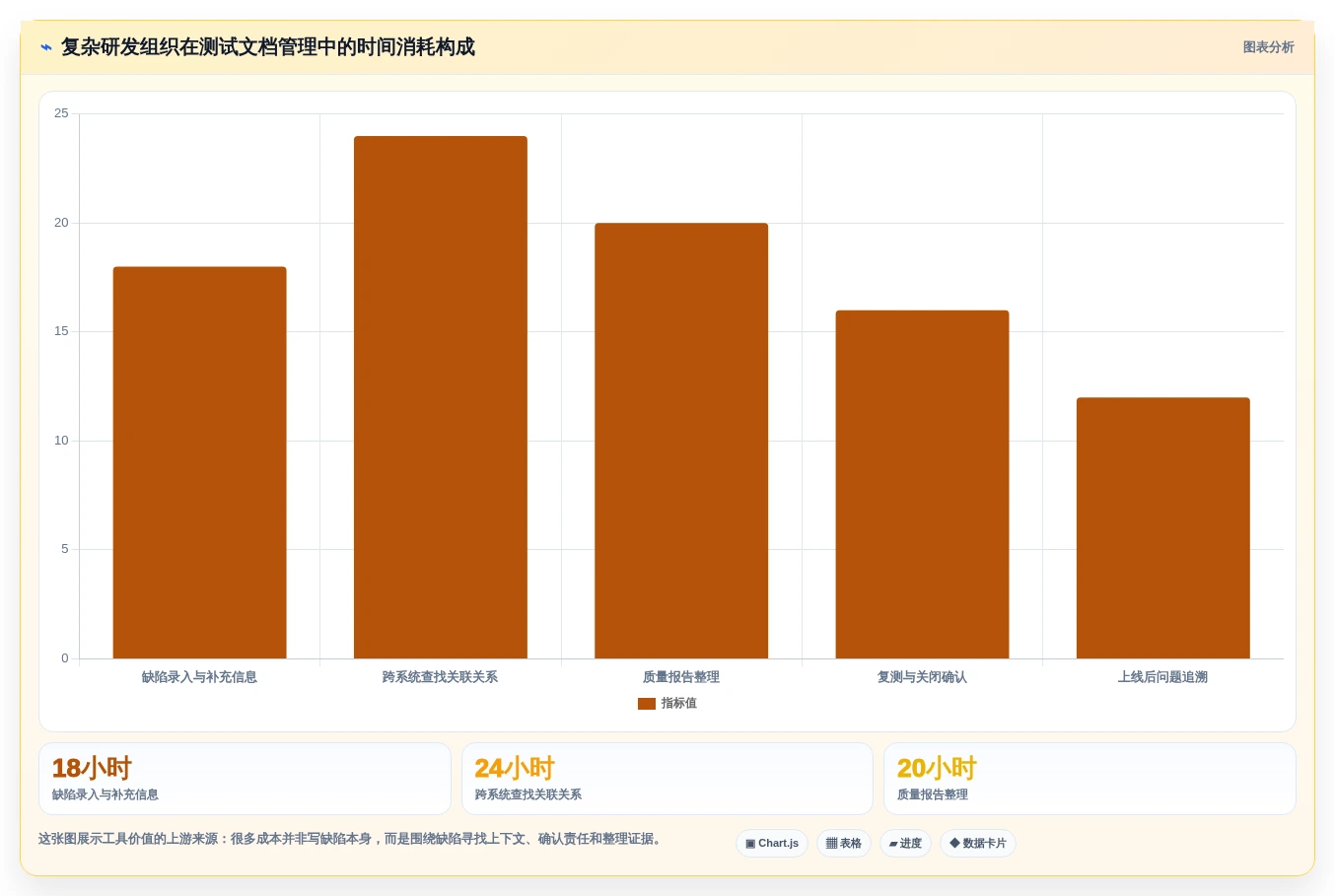The height and width of the screenshot is (896, 1335).
Task: Click the Chart.js tag chip
Action: (x=772, y=844)
